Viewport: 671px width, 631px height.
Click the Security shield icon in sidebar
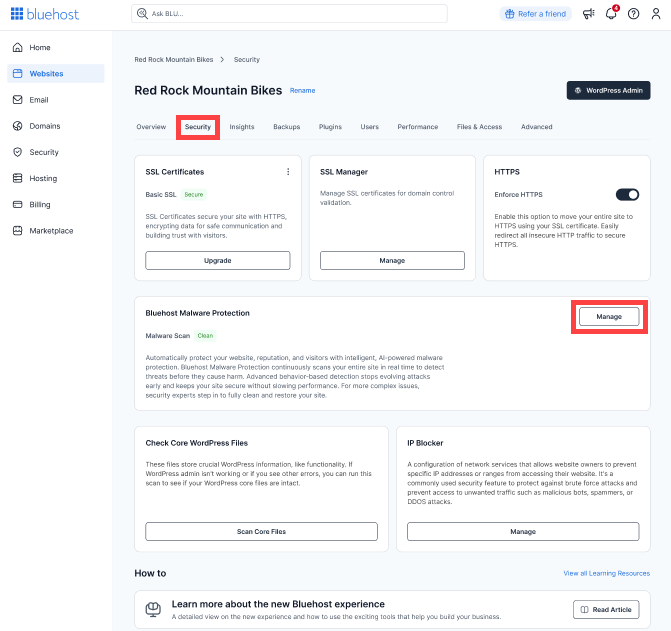click(x=18, y=152)
